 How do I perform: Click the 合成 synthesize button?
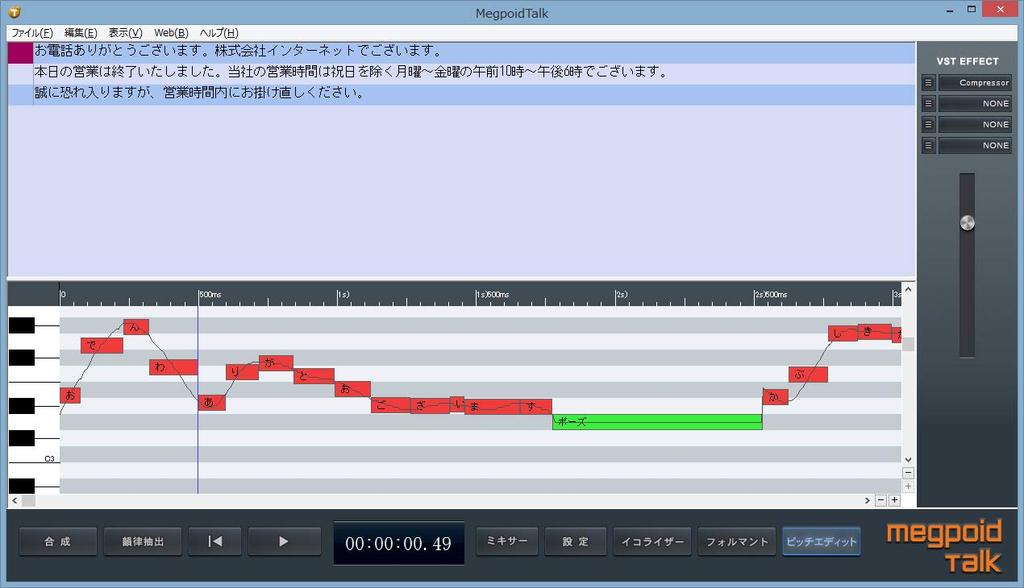[x=58, y=541]
